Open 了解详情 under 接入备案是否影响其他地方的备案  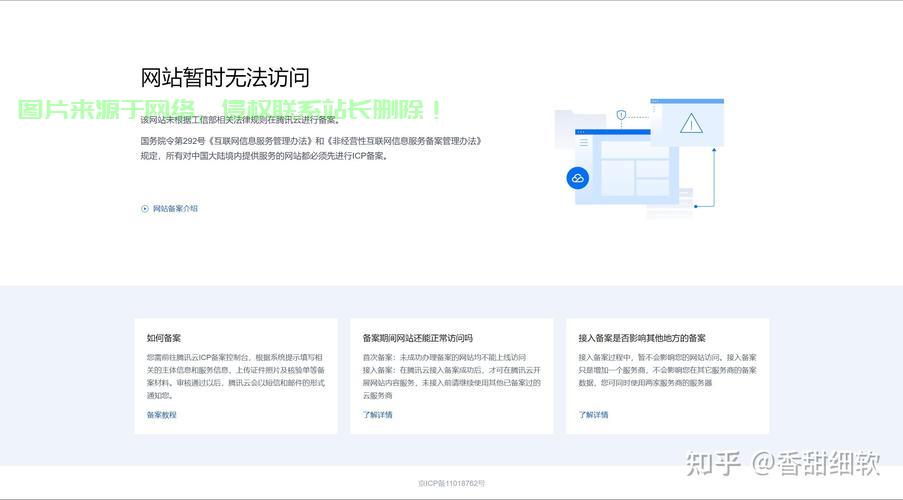click(x=594, y=415)
